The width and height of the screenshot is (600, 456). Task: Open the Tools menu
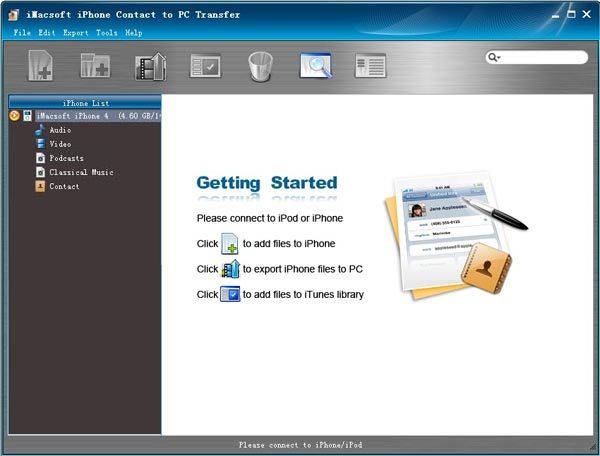point(106,33)
